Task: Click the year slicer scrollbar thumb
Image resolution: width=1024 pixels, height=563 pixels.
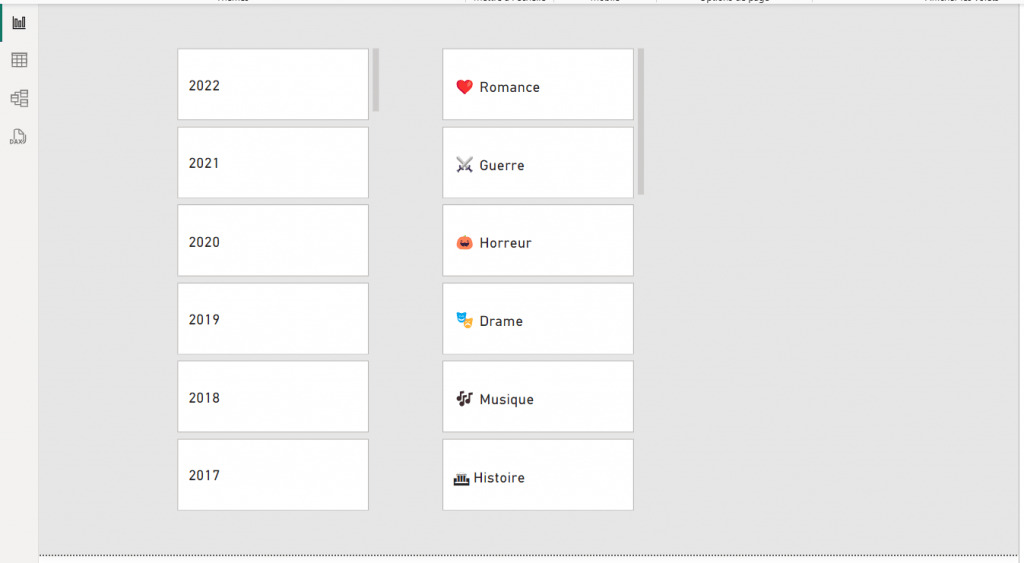Action: 376,80
